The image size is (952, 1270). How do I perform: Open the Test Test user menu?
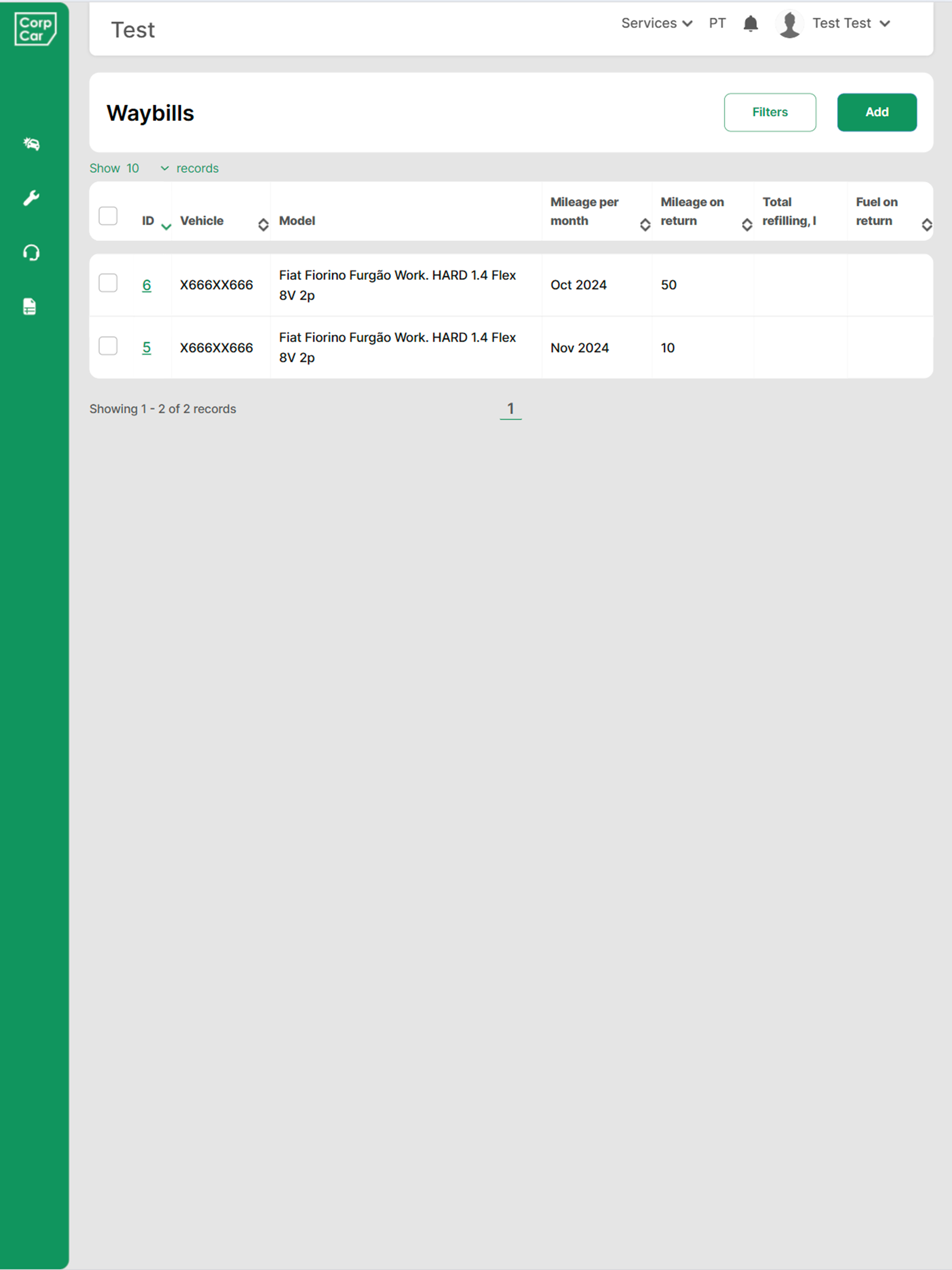pyautogui.click(x=851, y=24)
